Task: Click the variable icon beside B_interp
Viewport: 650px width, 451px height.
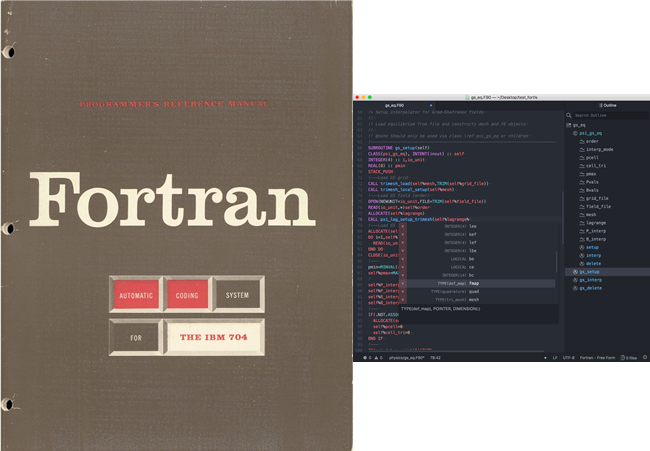Action: coord(582,239)
